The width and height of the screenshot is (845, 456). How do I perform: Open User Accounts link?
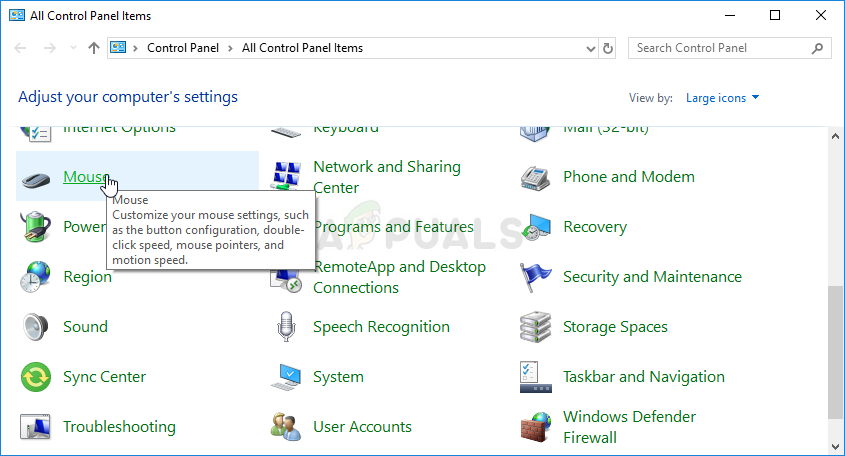(x=362, y=427)
